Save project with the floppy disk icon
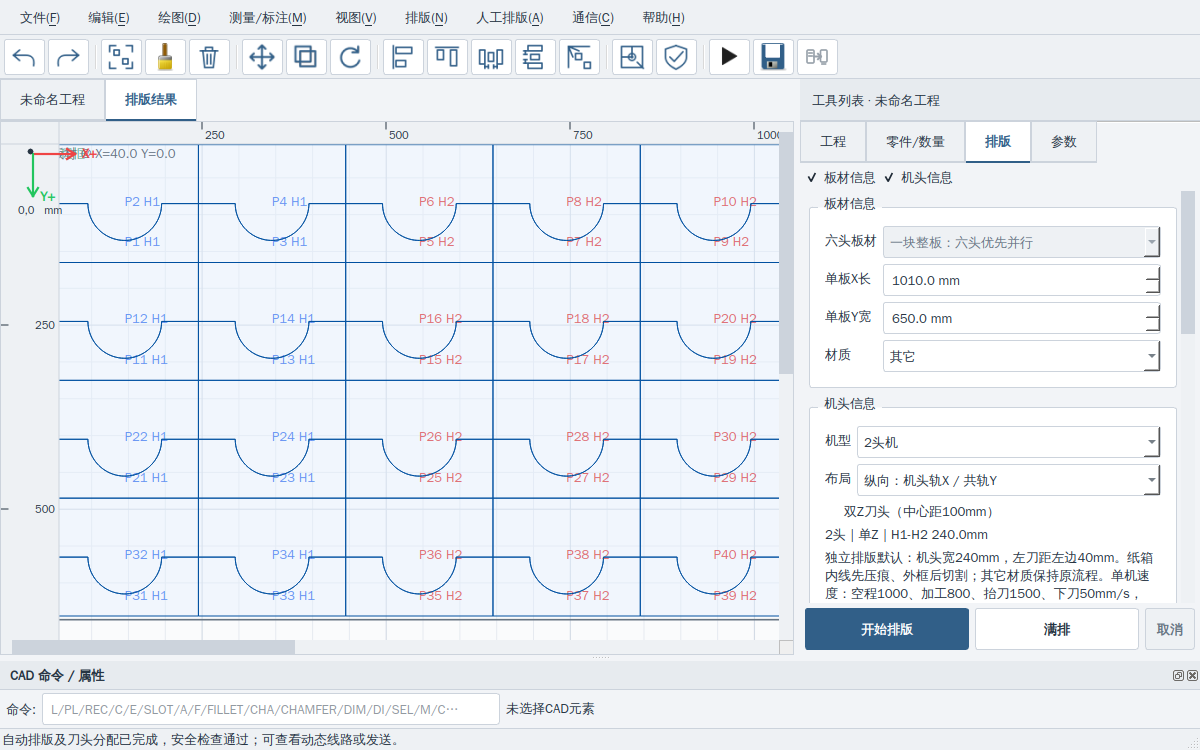Image resolution: width=1200 pixels, height=750 pixels. [x=773, y=57]
